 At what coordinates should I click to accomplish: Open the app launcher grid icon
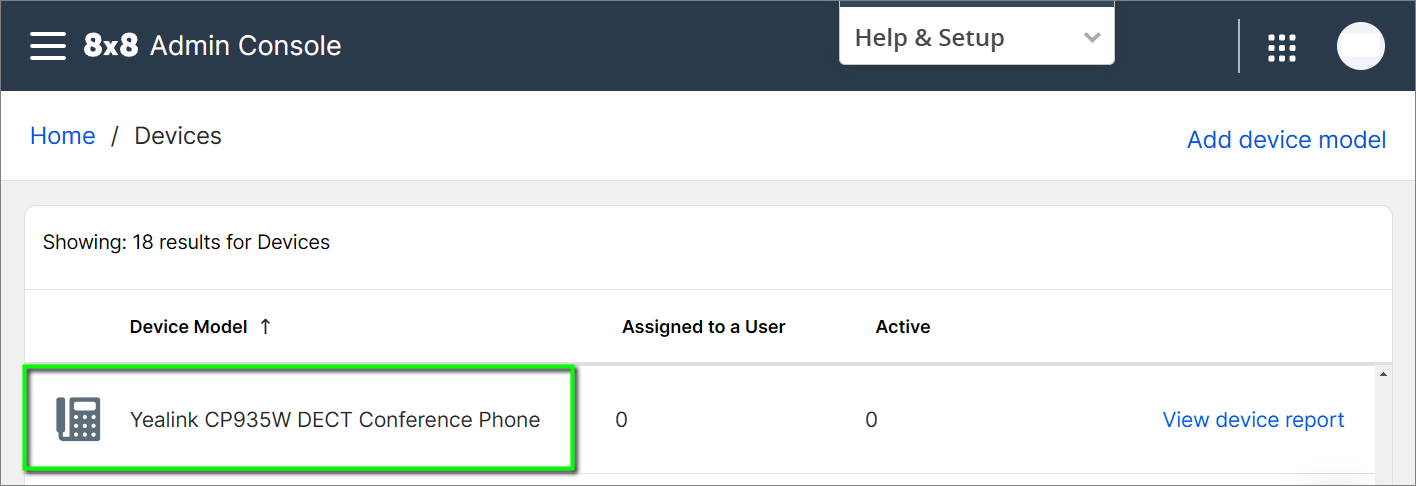coord(1282,47)
